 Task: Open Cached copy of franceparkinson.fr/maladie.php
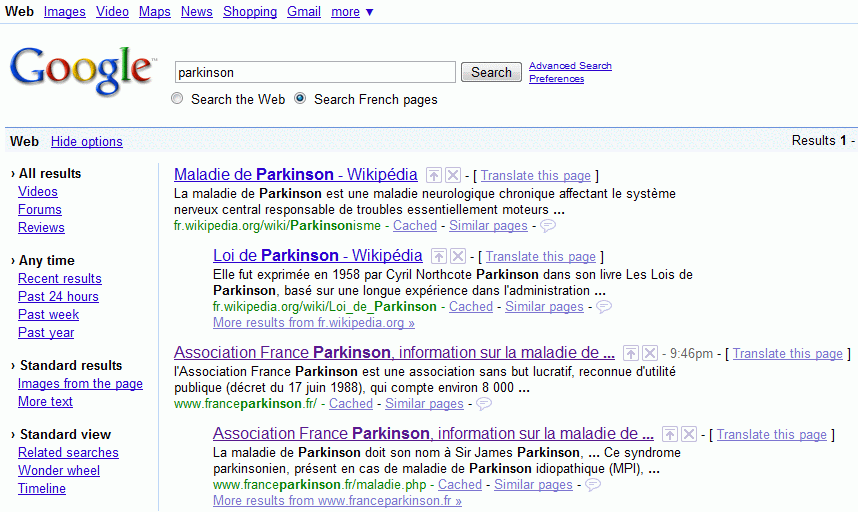click(460, 485)
